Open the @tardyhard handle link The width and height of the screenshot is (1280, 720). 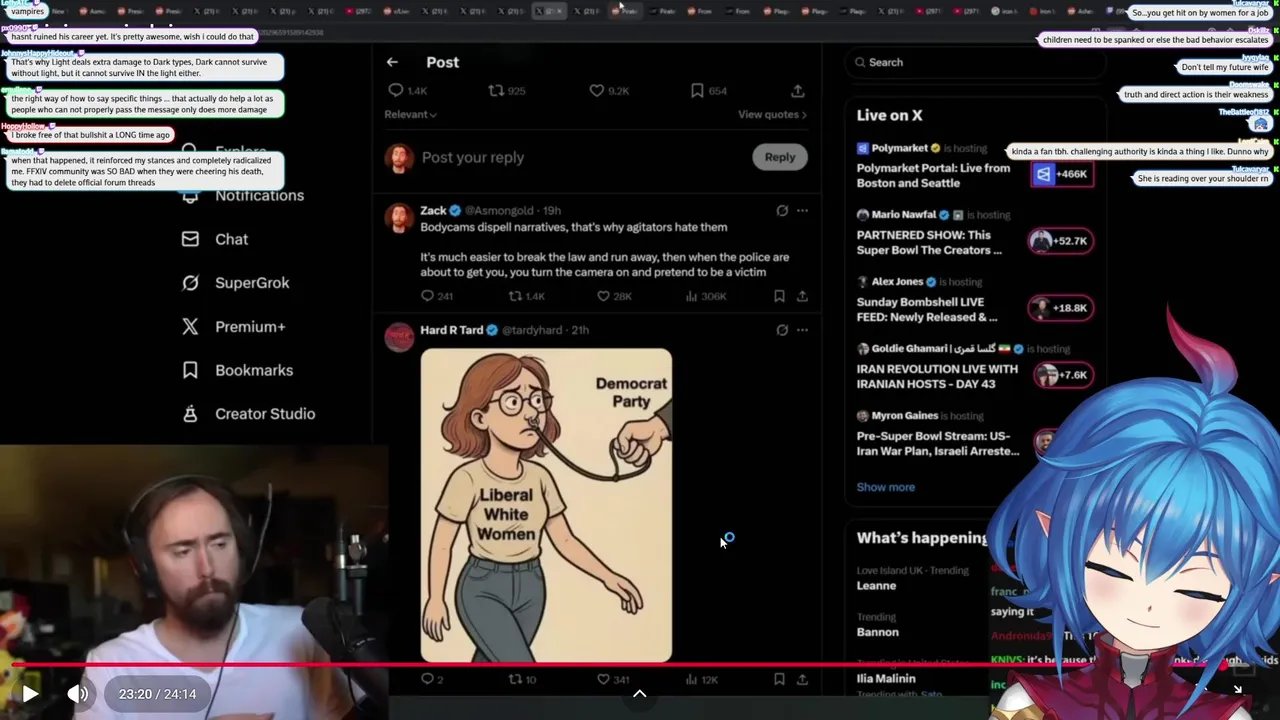pos(532,330)
